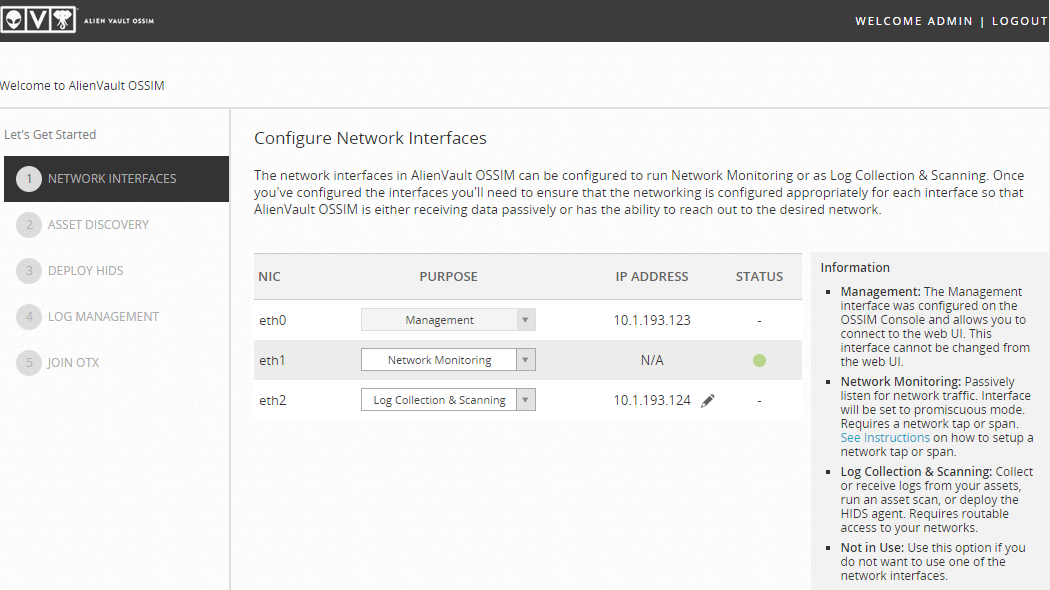
Task: Click the Welcome Admin text
Action: pyautogui.click(x=913, y=21)
